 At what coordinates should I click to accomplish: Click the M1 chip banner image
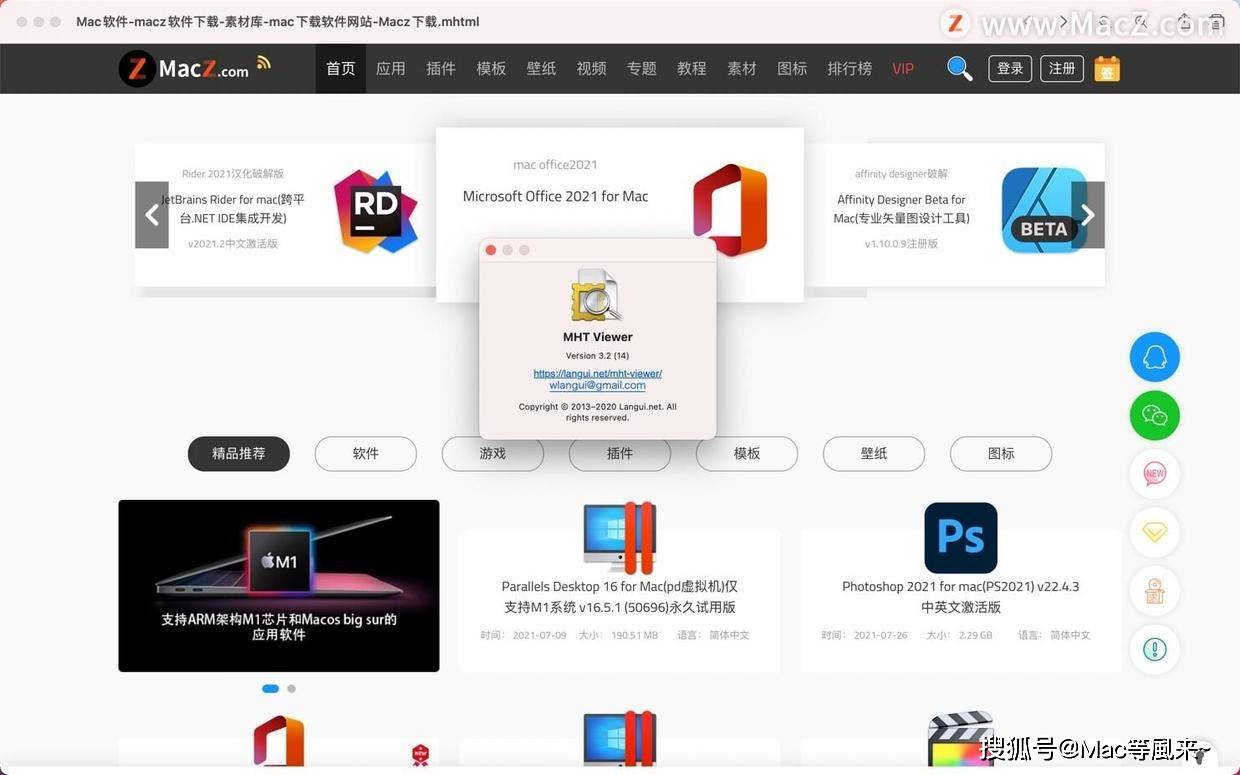279,586
